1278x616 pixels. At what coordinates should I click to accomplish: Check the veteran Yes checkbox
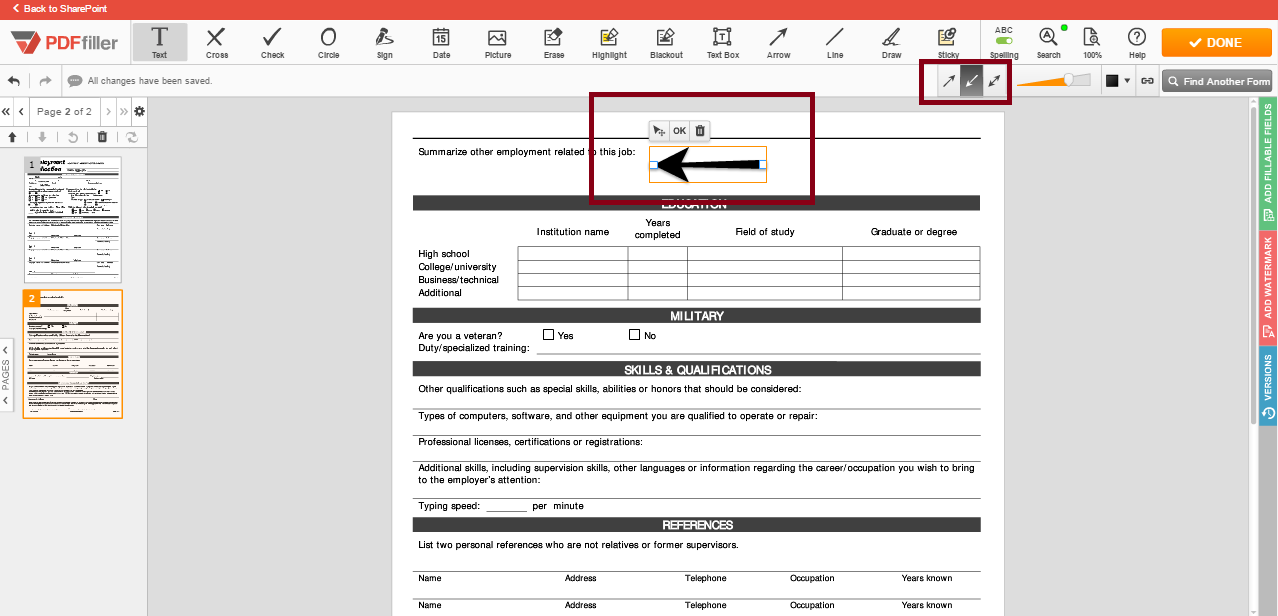click(548, 335)
